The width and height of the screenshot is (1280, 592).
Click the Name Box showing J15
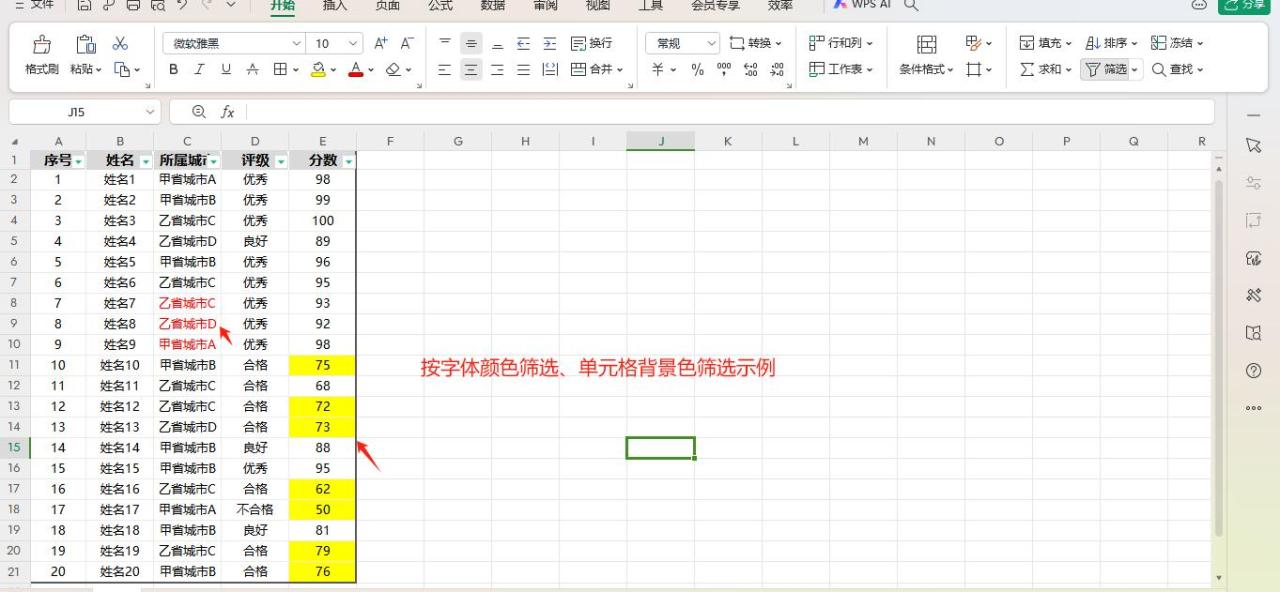pos(85,112)
